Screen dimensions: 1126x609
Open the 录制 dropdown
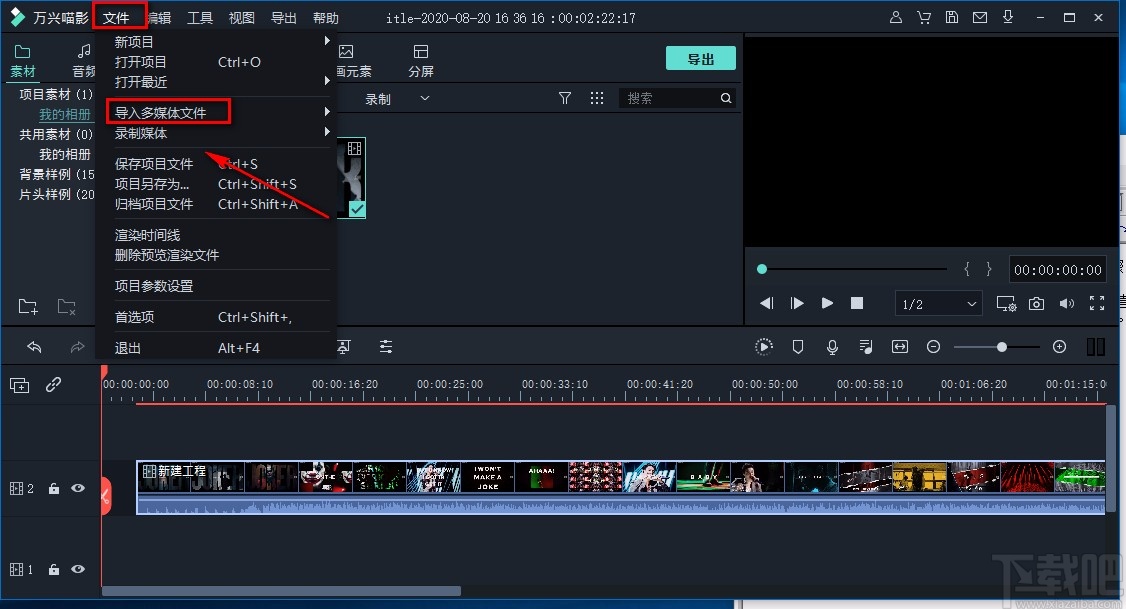[397, 98]
